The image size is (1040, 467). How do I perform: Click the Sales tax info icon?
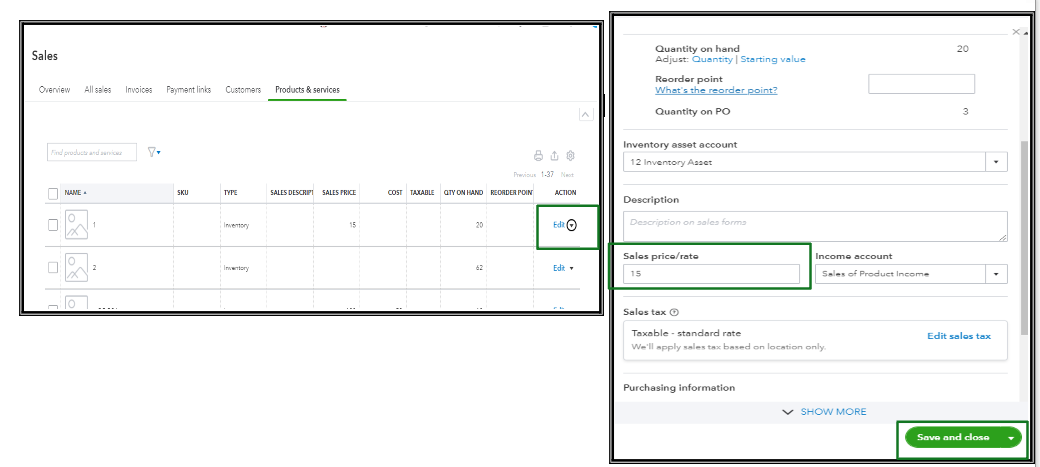(674, 312)
